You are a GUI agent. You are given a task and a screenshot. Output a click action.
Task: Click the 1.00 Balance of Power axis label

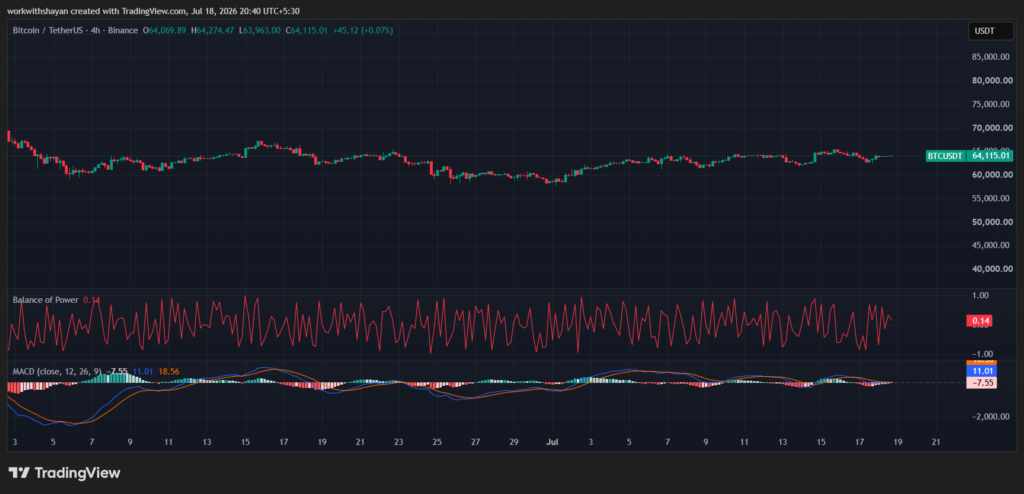(980, 295)
